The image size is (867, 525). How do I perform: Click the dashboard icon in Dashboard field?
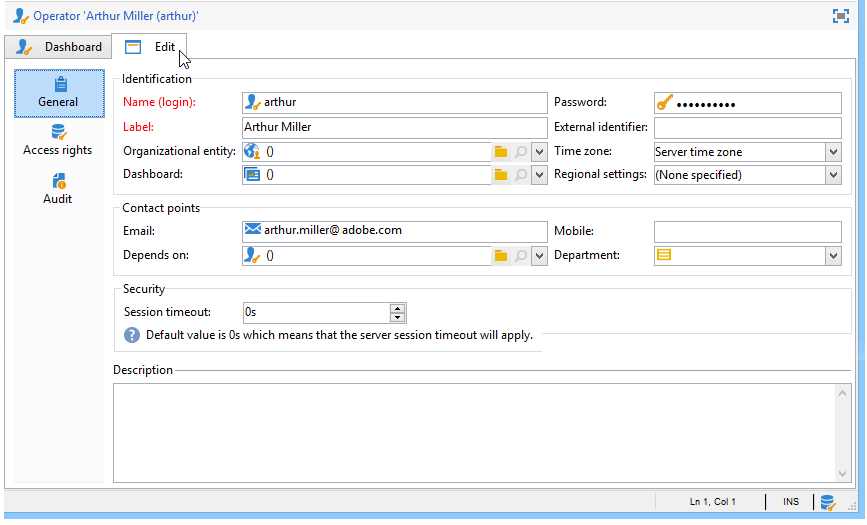[x=252, y=174]
